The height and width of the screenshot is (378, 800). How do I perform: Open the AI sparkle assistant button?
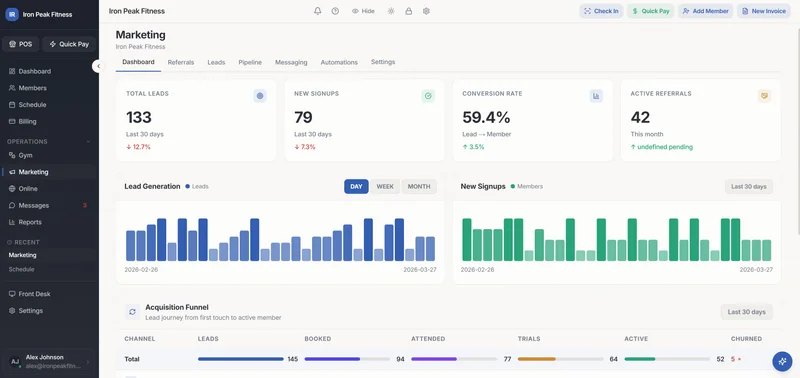coord(782,361)
